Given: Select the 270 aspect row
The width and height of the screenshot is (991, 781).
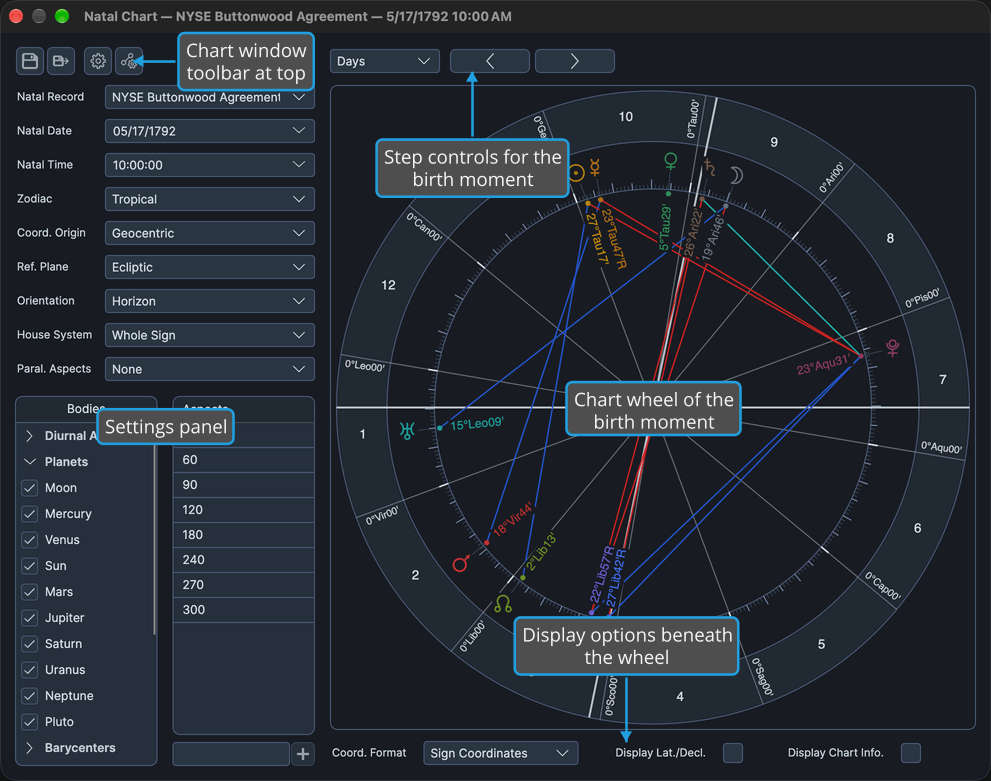Looking at the screenshot, I should [244, 584].
